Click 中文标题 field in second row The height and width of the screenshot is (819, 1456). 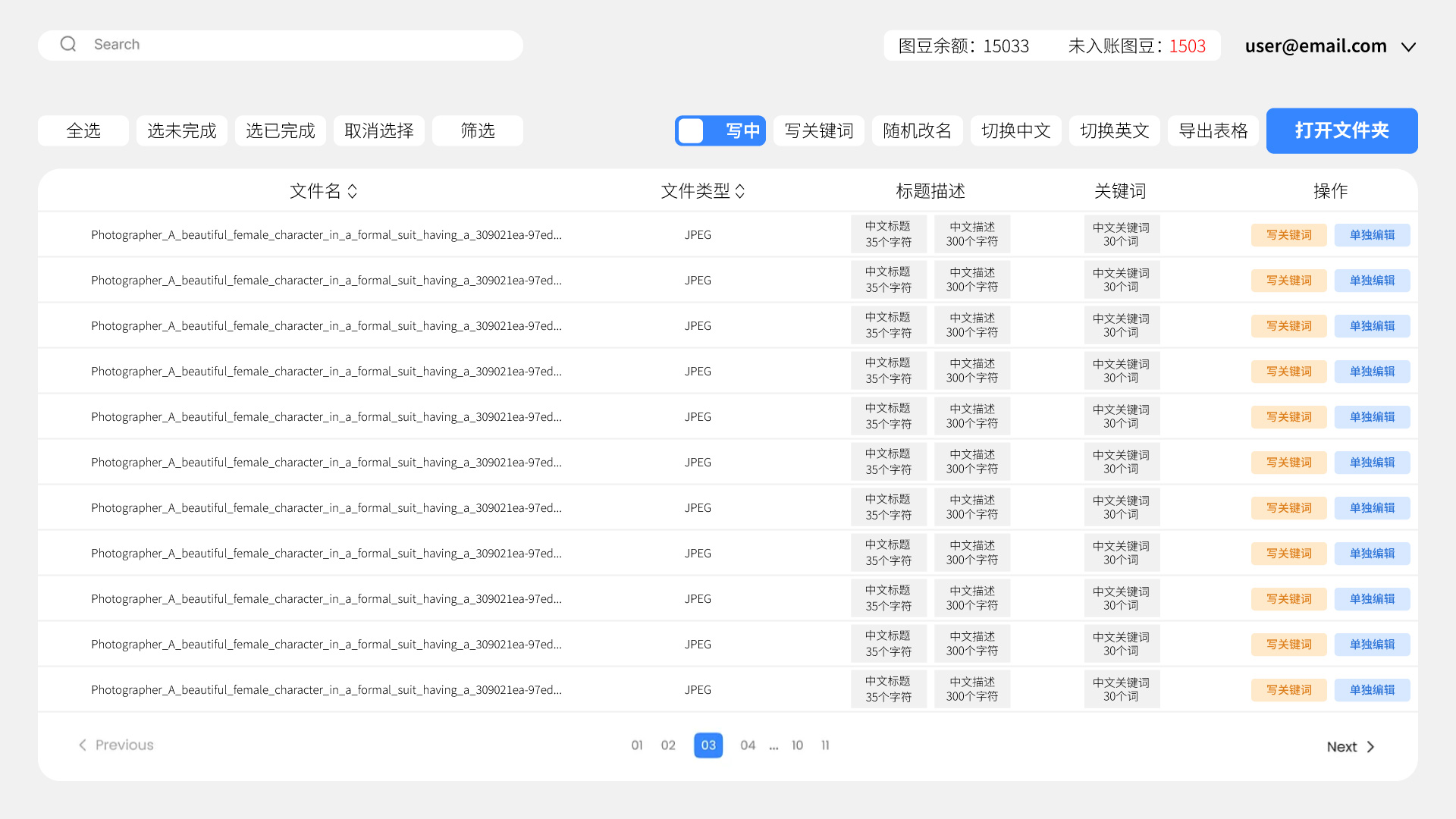(x=888, y=280)
